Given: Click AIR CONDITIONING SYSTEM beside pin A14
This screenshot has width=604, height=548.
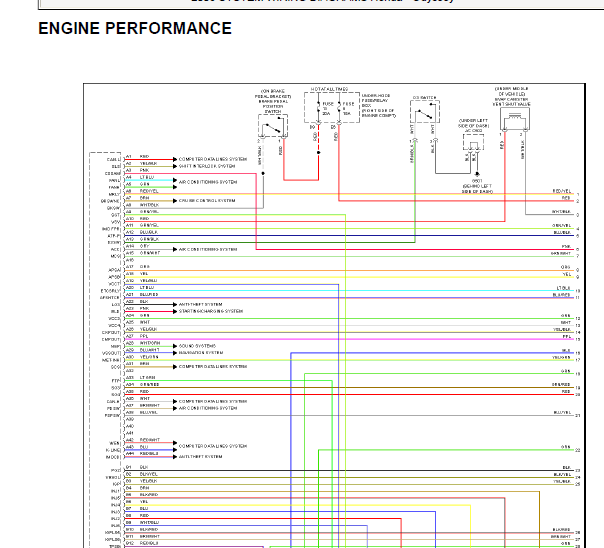Looking at the screenshot, I should pyautogui.click(x=208, y=250).
